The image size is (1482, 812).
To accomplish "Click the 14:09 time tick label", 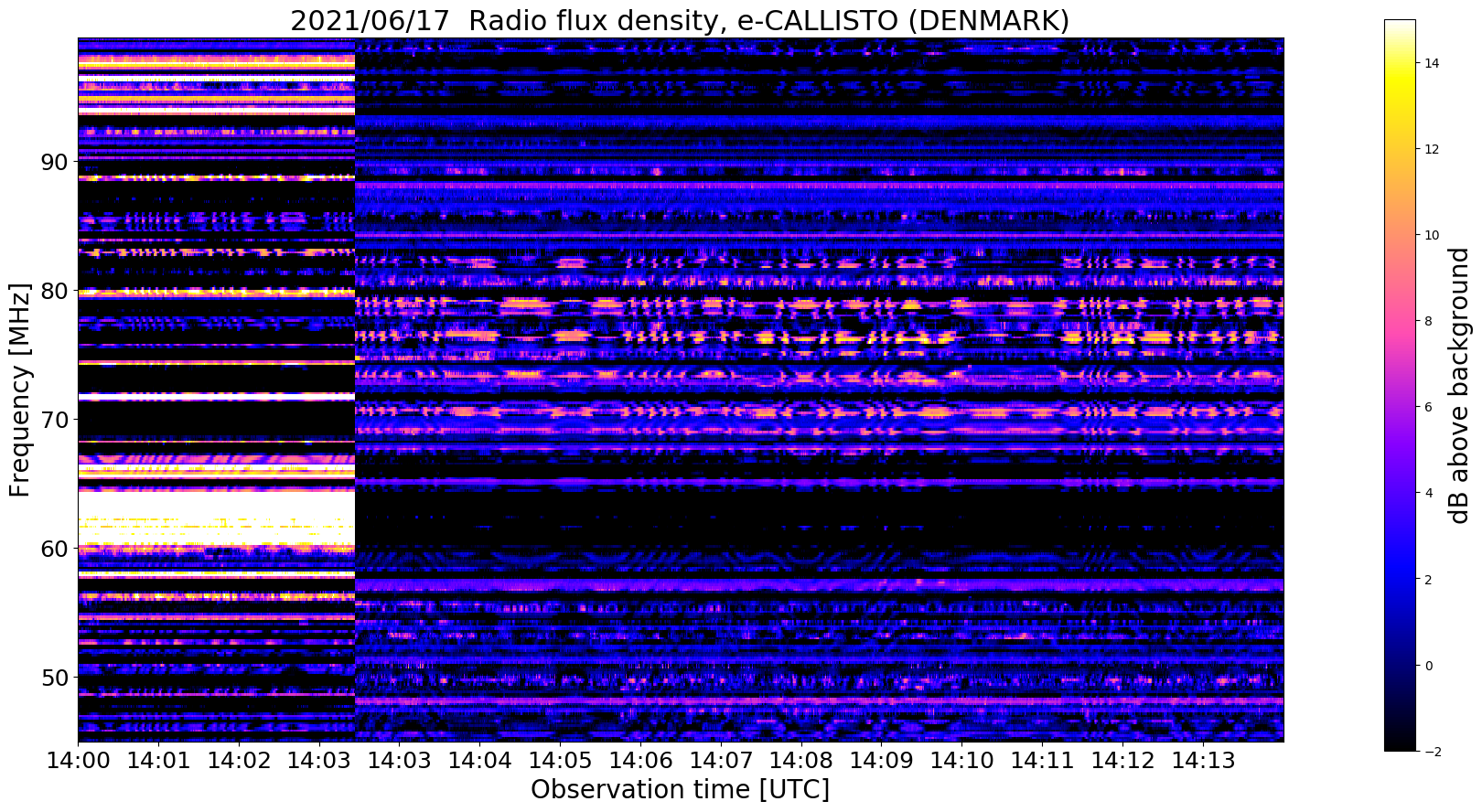I will (881, 761).
